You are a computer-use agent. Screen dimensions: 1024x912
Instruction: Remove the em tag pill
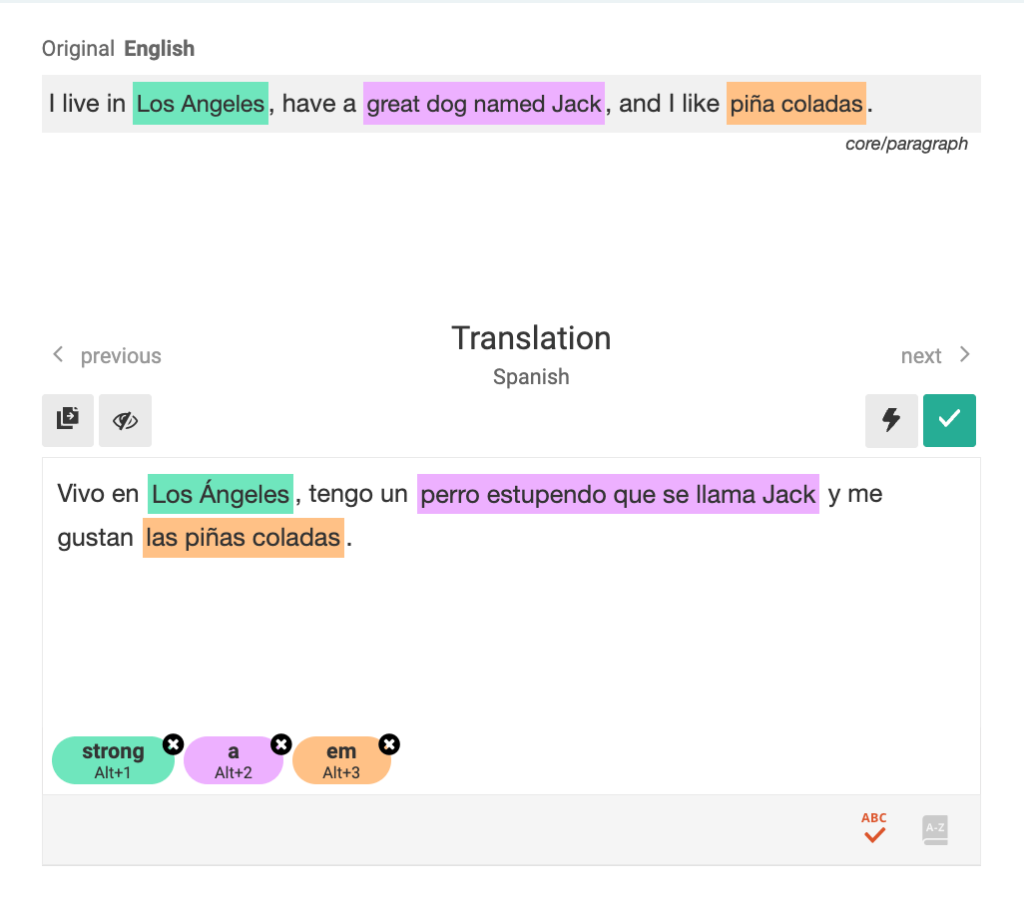(x=389, y=744)
